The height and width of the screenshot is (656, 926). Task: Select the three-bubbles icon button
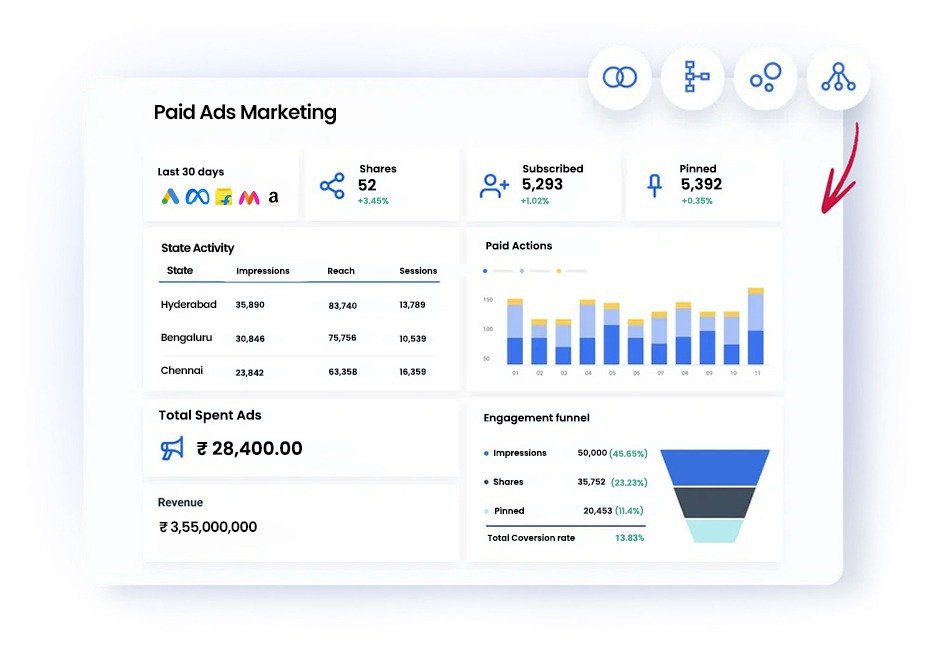[765, 77]
